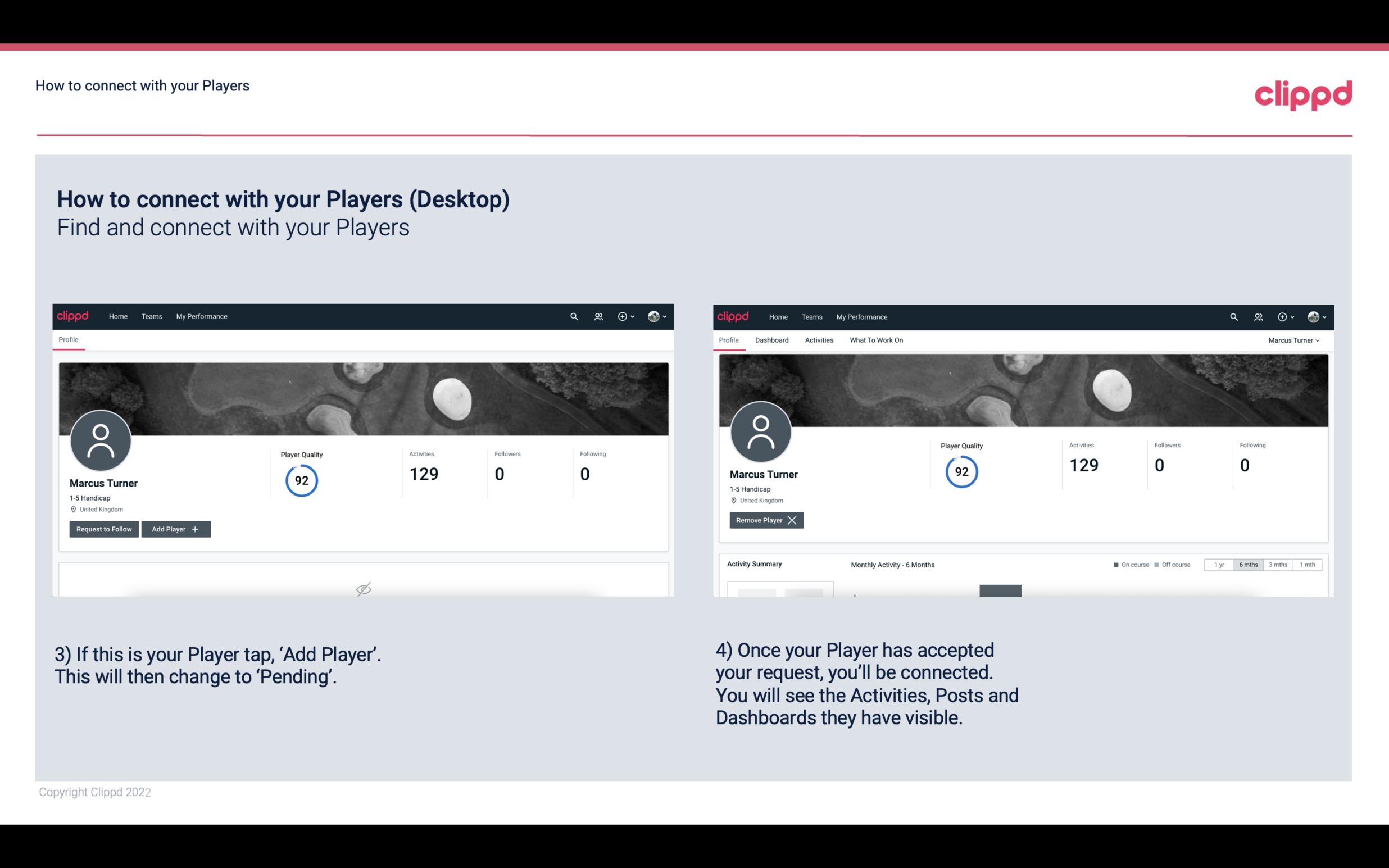This screenshot has height=868, width=1389.
Task: Select the 'My Performance' menu item left nav
Action: coord(200,316)
